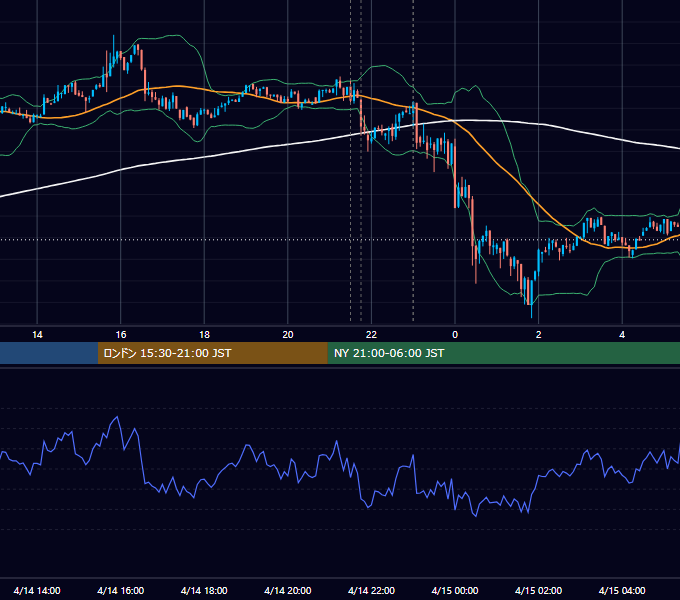Click the '4/15 02:00' date label
Image resolution: width=680 pixels, height=600 pixels.
tap(538, 590)
